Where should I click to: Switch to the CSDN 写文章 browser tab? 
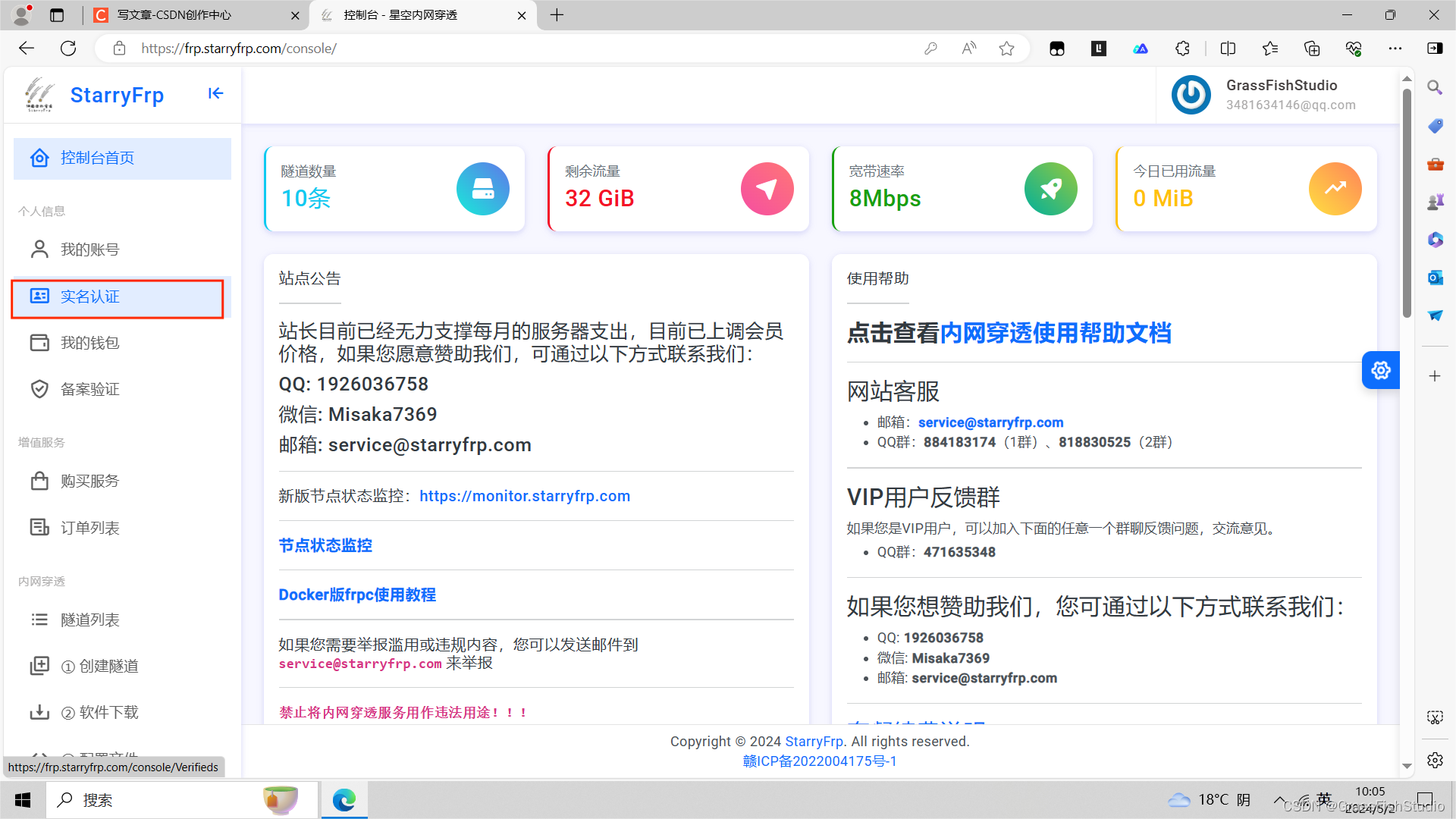[174, 15]
